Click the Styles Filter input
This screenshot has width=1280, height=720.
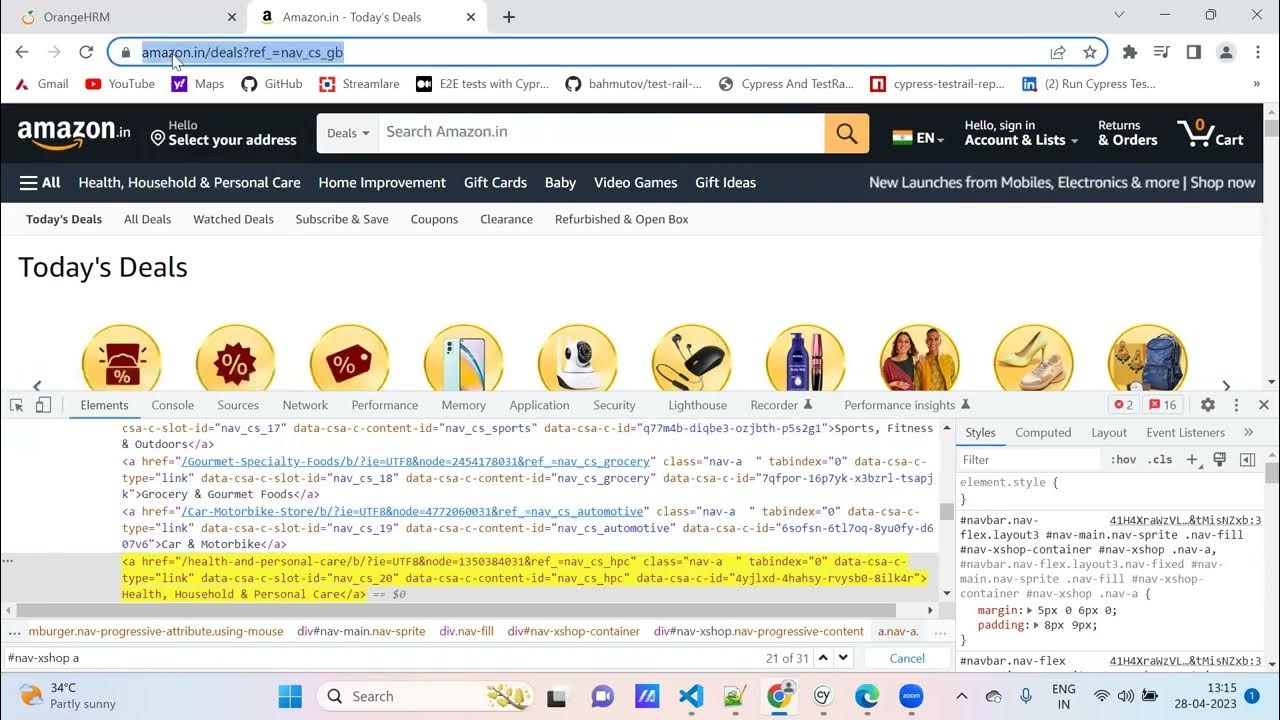[1028, 460]
